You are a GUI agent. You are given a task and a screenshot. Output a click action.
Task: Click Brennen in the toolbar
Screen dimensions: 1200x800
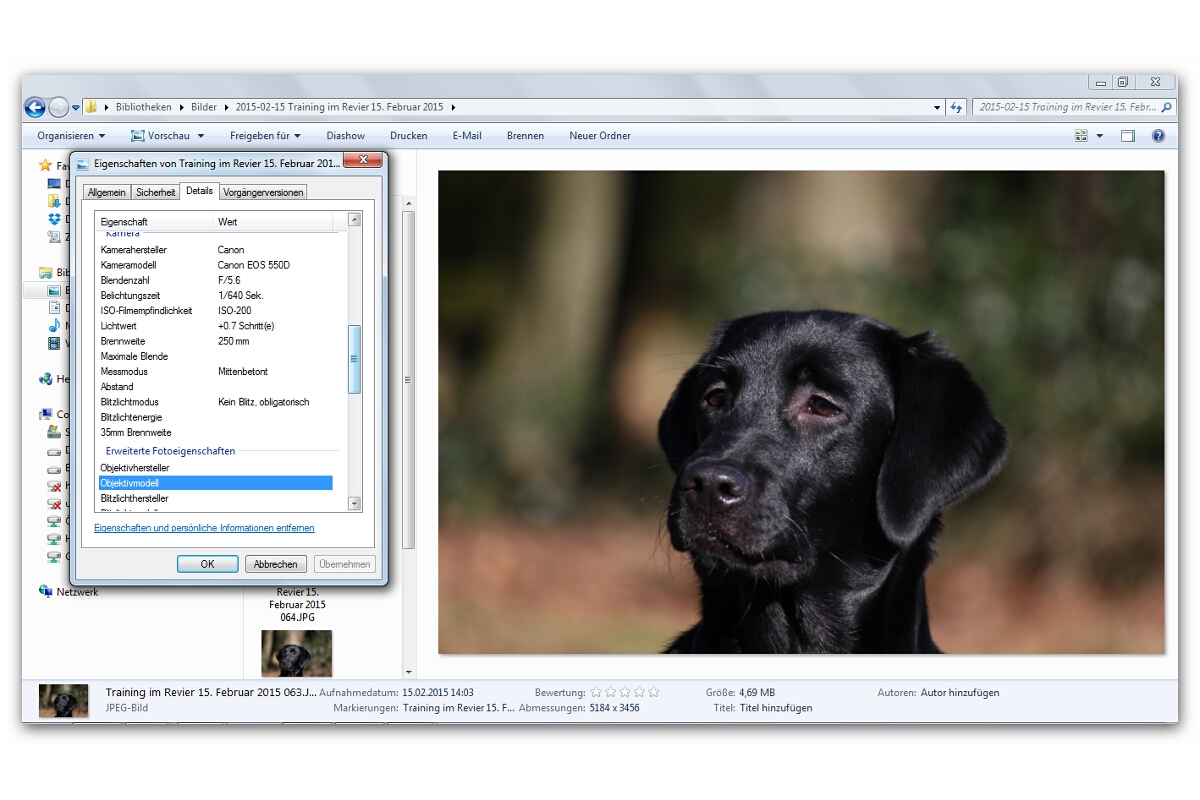coord(525,136)
